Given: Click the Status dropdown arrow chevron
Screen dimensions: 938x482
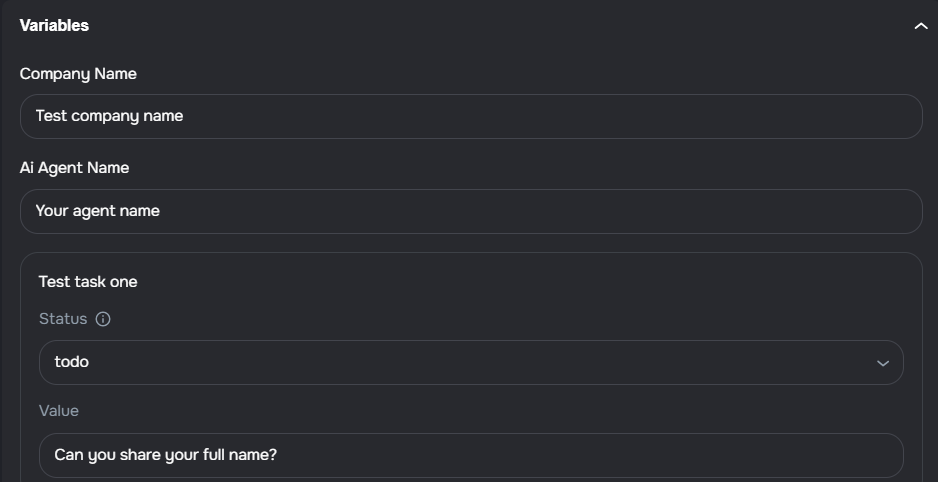Looking at the screenshot, I should point(883,363).
